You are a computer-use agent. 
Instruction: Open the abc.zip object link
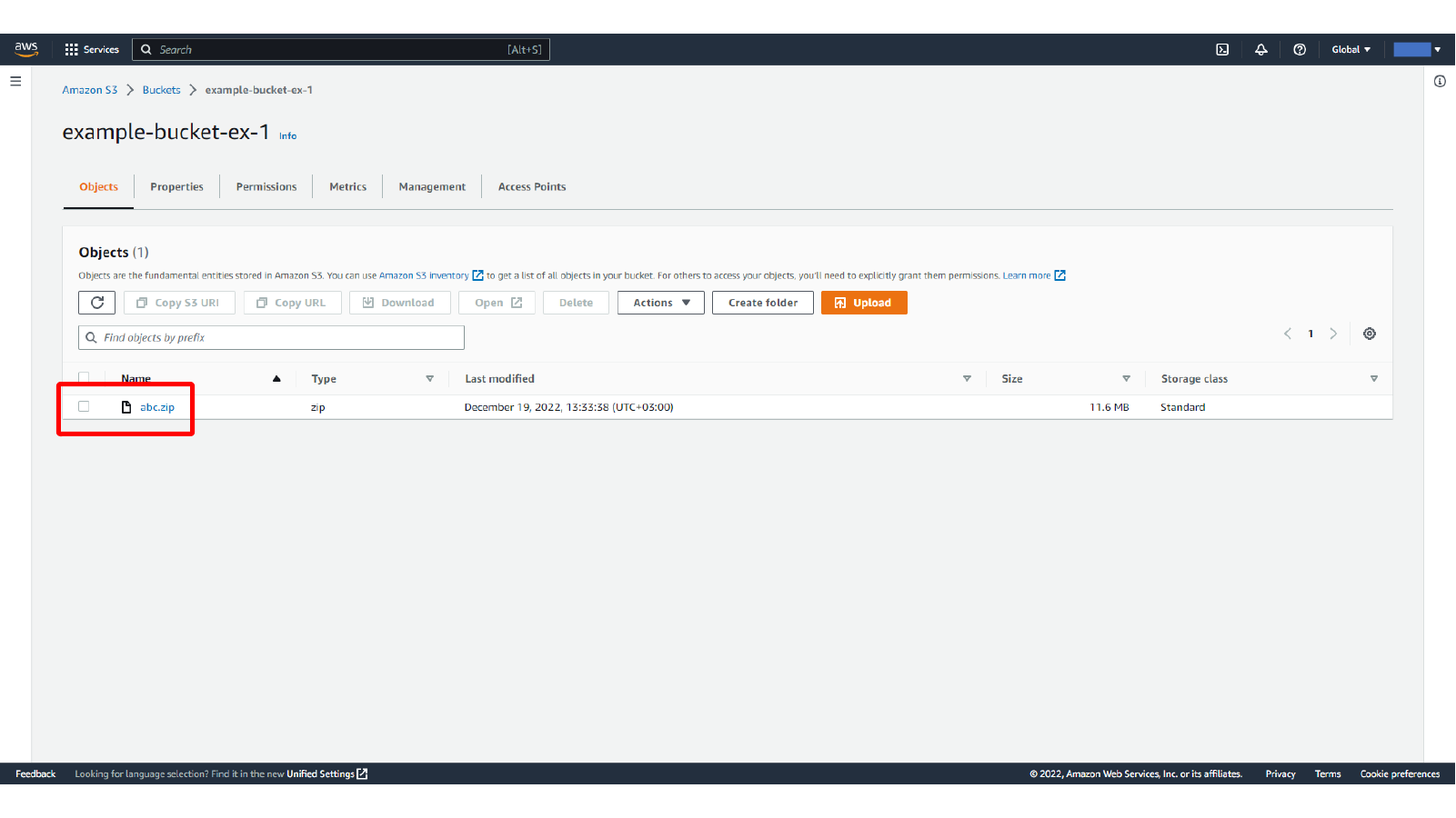pyautogui.click(x=157, y=407)
